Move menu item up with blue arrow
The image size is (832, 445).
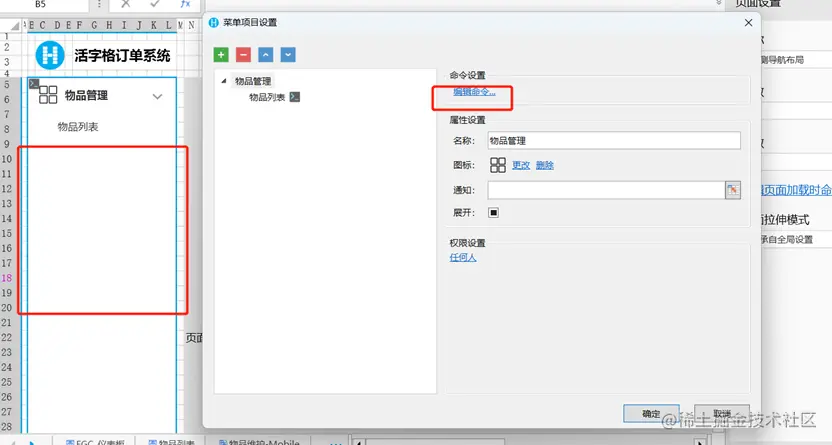click(x=266, y=55)
